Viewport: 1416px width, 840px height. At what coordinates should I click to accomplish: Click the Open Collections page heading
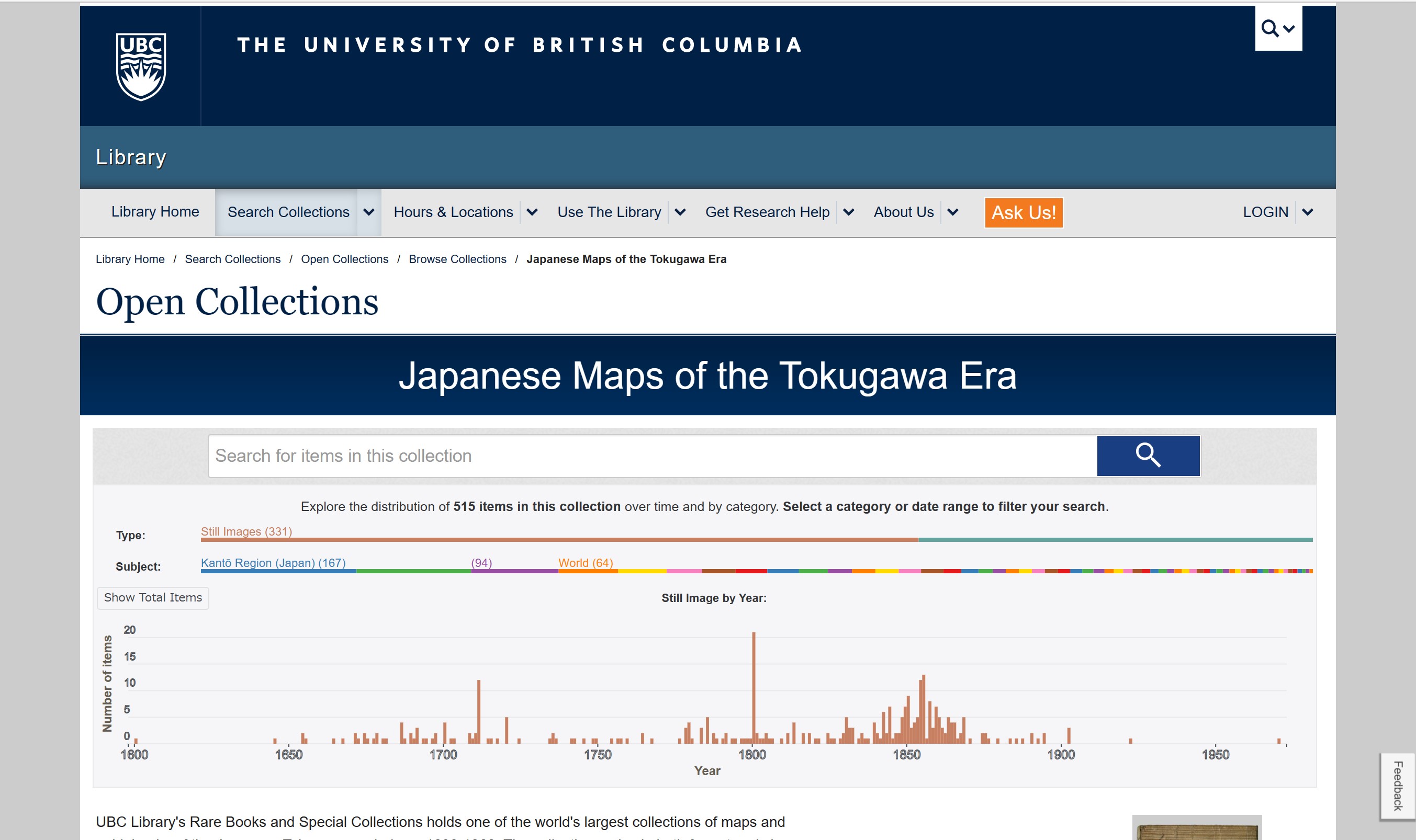pyautogui.click(x=237, y=301)
